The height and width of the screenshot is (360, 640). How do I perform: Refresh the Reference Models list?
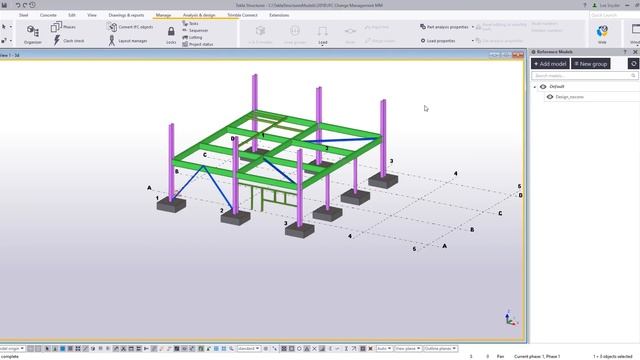coord(633,64)
